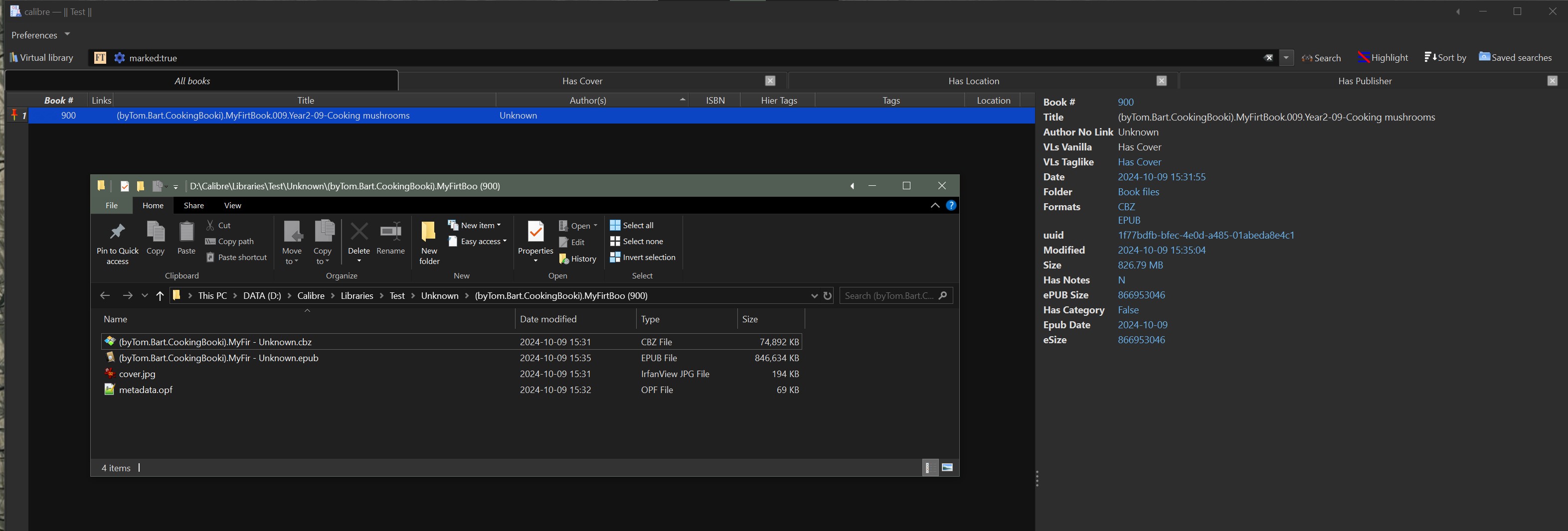Expand the Explorer address bar history dropdown
Viewport: 1568px width, 531px height.
pos(814,295)
